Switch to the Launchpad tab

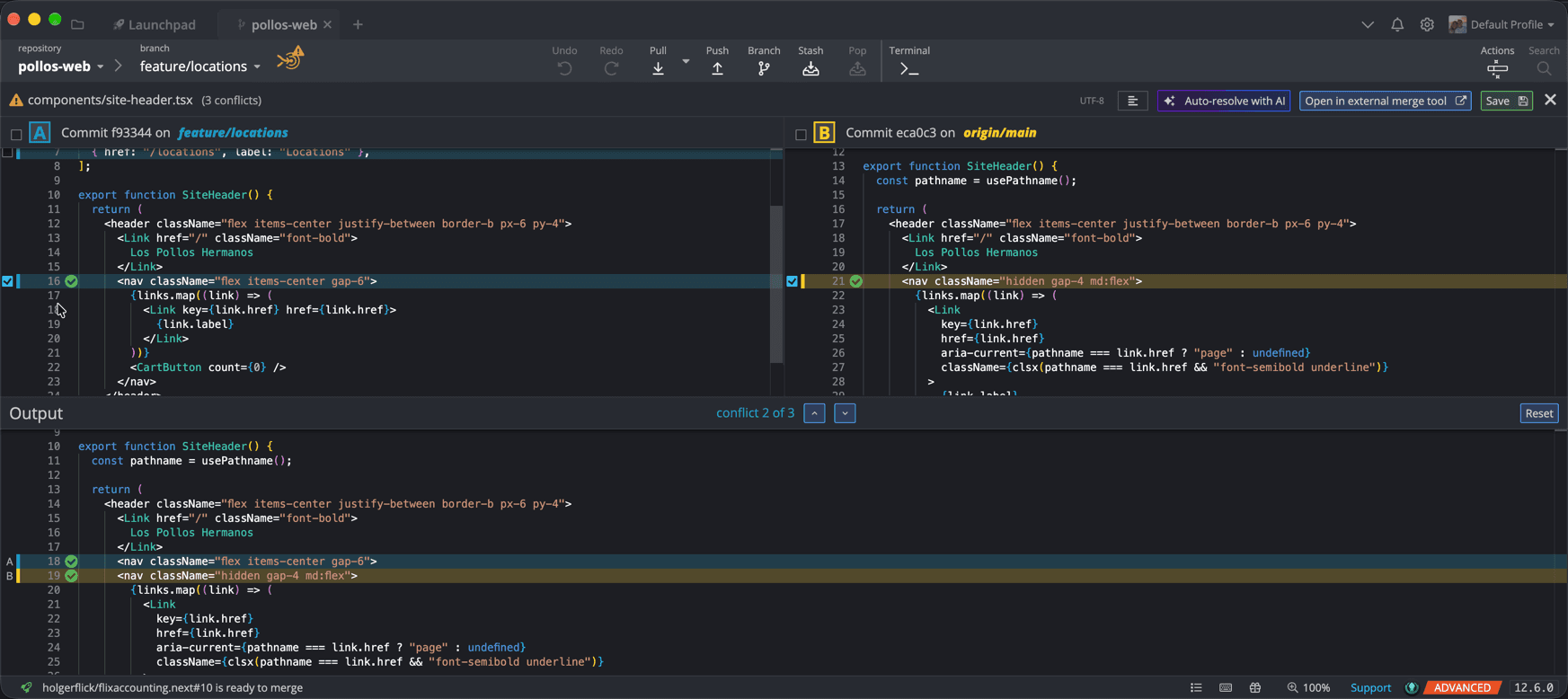[x=155, y=24]
